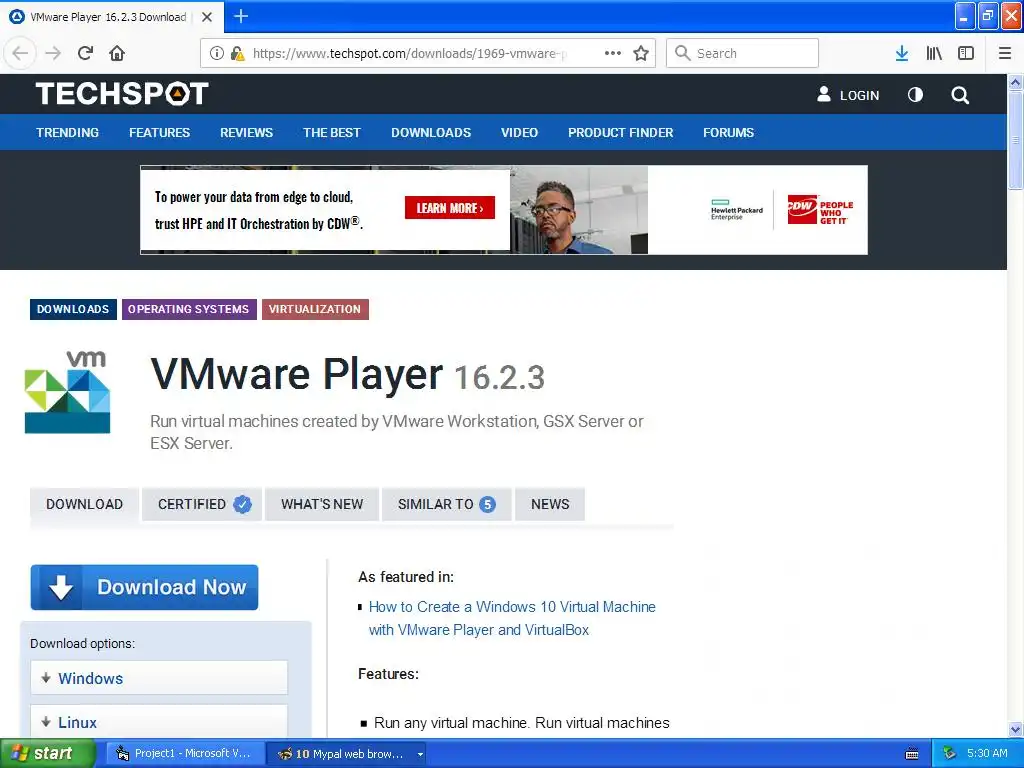Open the Windows start button
This screenshot has height=768, width=1024.
pyautogui.click(x=47, y=754)
